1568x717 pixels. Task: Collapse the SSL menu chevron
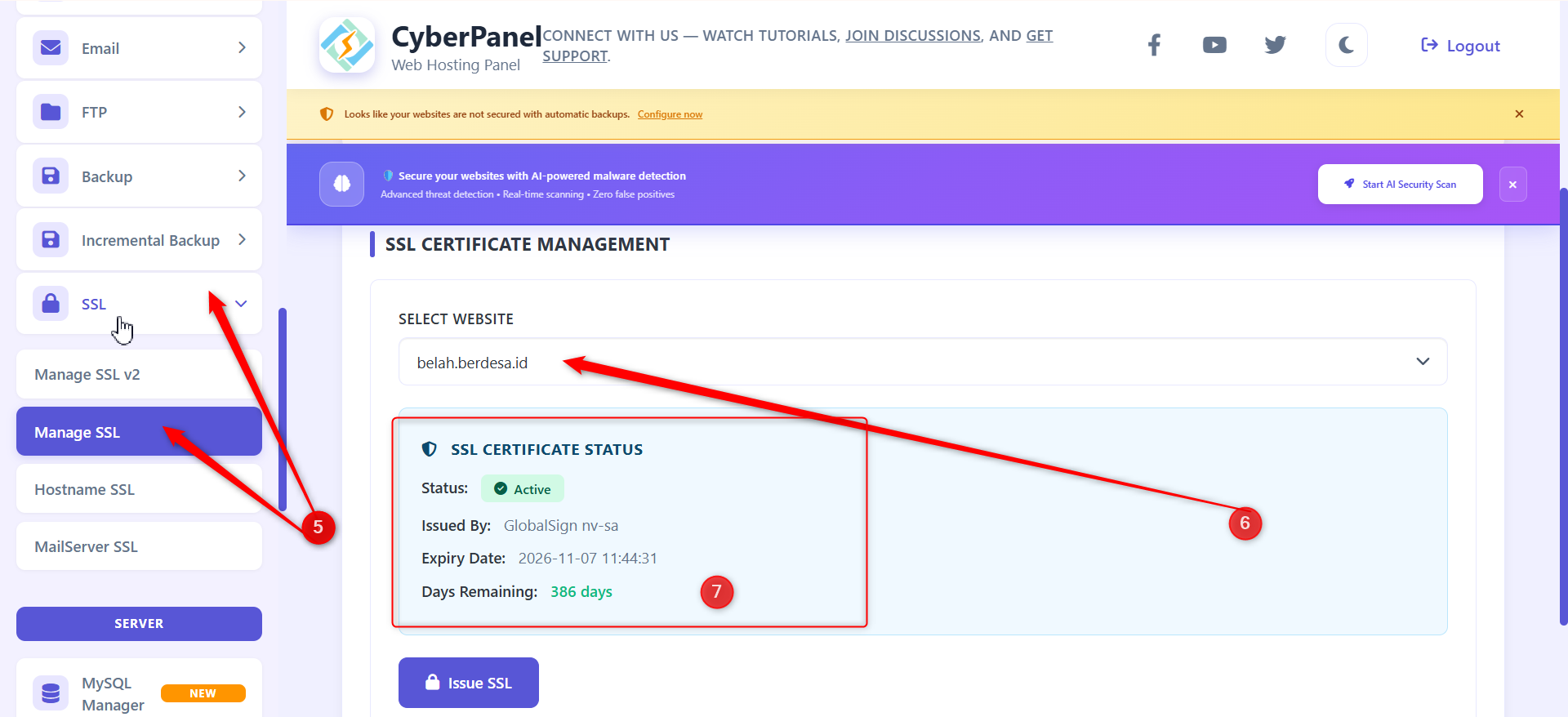[241, 304]
